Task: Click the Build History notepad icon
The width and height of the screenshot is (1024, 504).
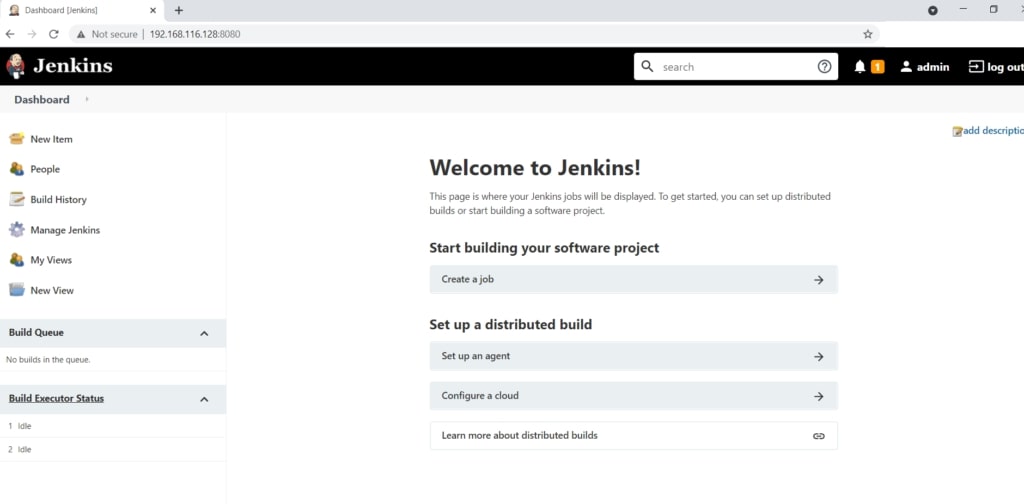Action: [x=17, y=200]
